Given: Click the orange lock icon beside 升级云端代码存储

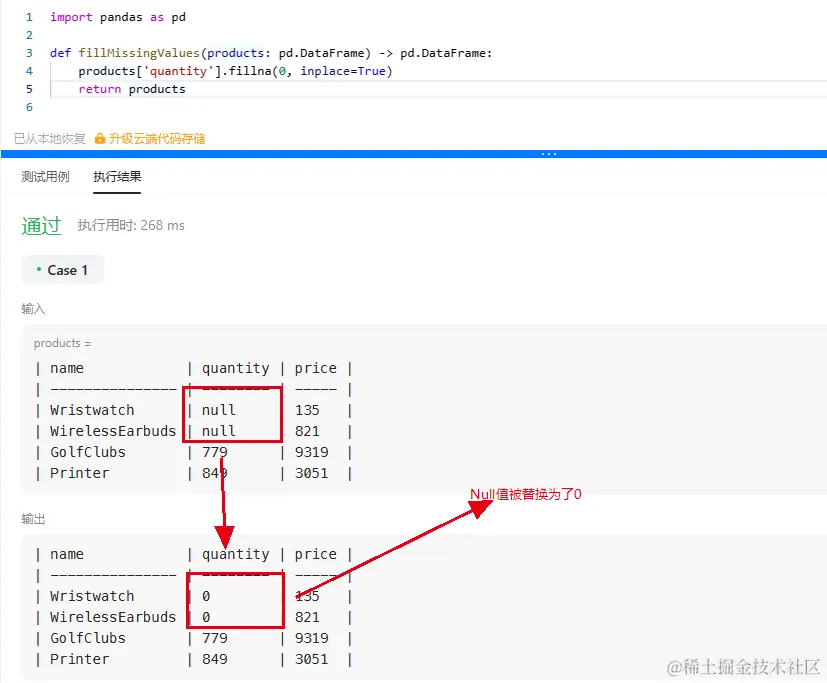Looking at the screenshot, I should 100,139.
